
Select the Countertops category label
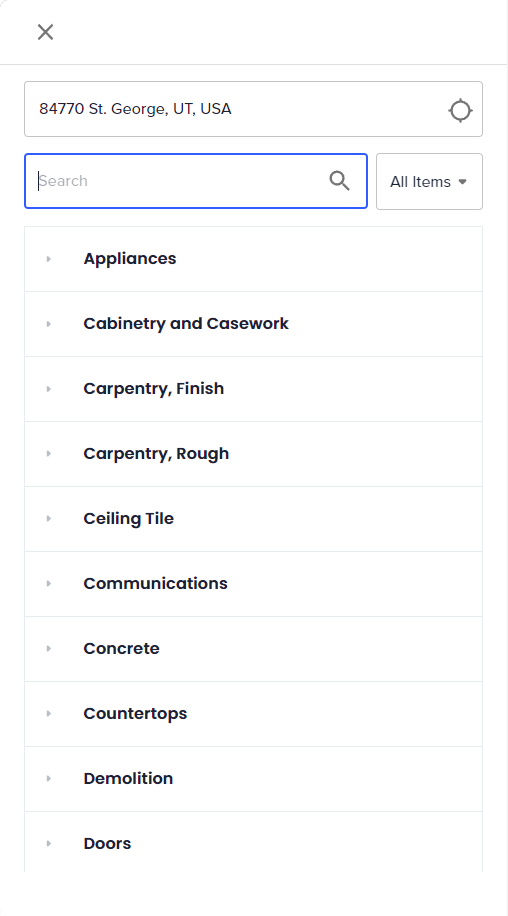pyautogui.click(x=135, y=714)
